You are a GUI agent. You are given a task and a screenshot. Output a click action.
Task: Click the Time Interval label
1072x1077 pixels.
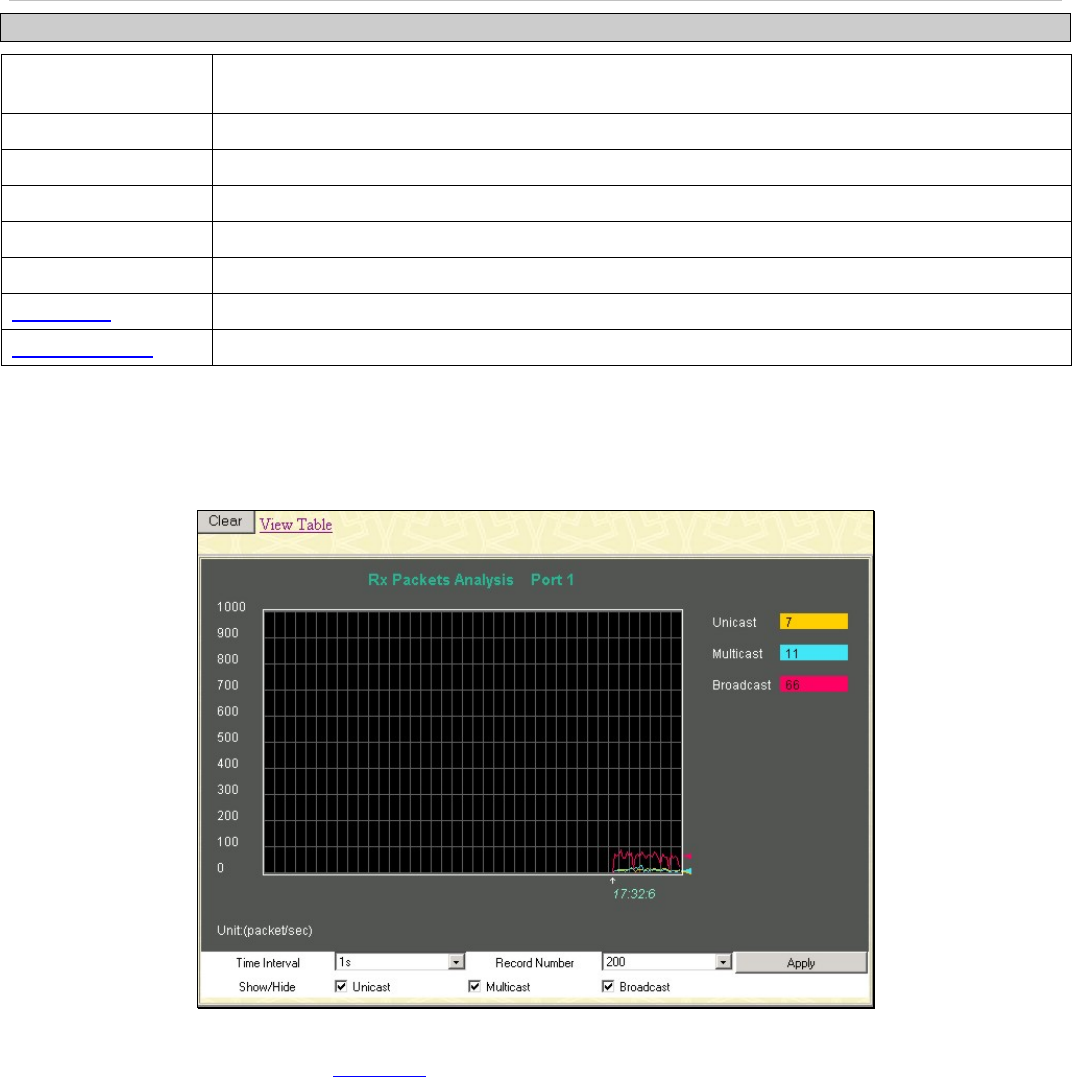[268, 963]
